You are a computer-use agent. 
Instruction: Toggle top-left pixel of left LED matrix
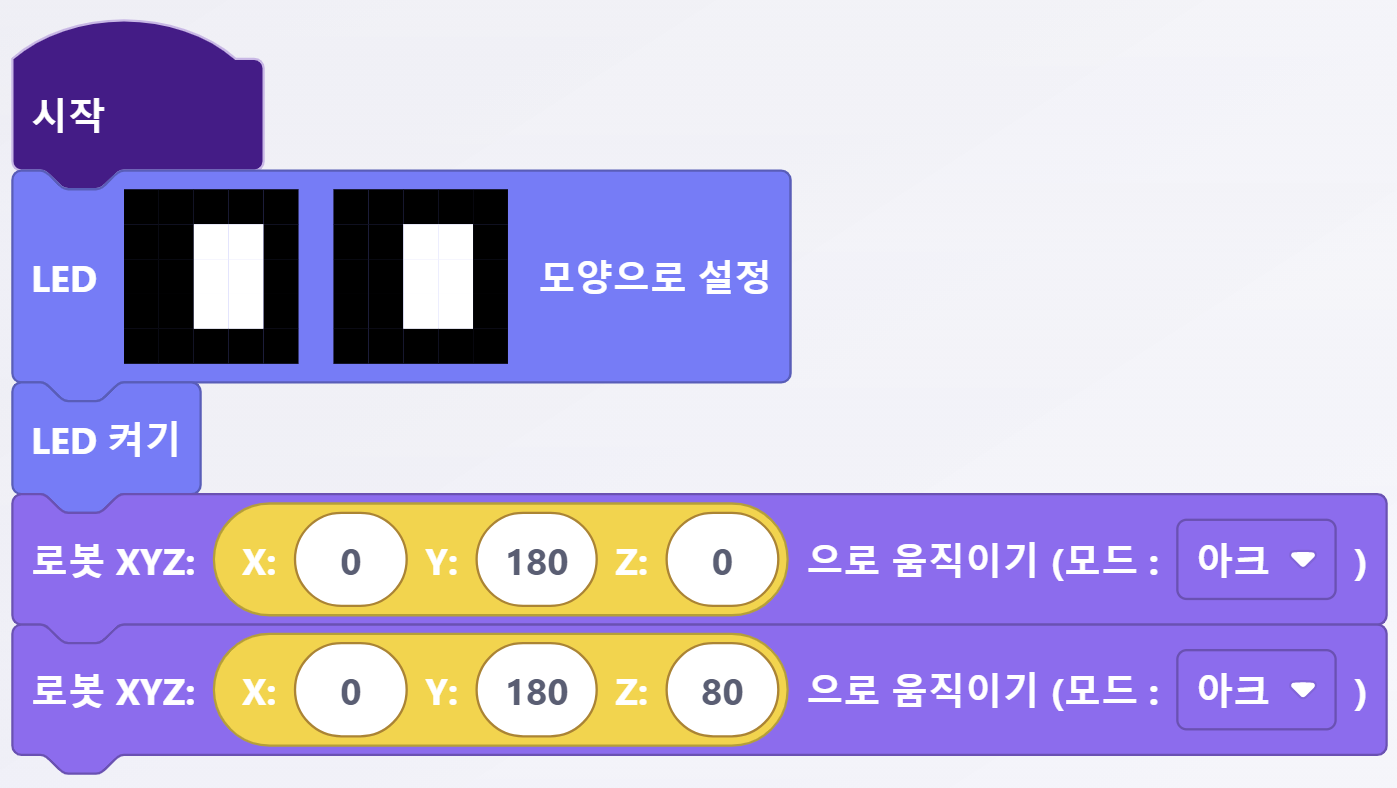tap(141, 206)
